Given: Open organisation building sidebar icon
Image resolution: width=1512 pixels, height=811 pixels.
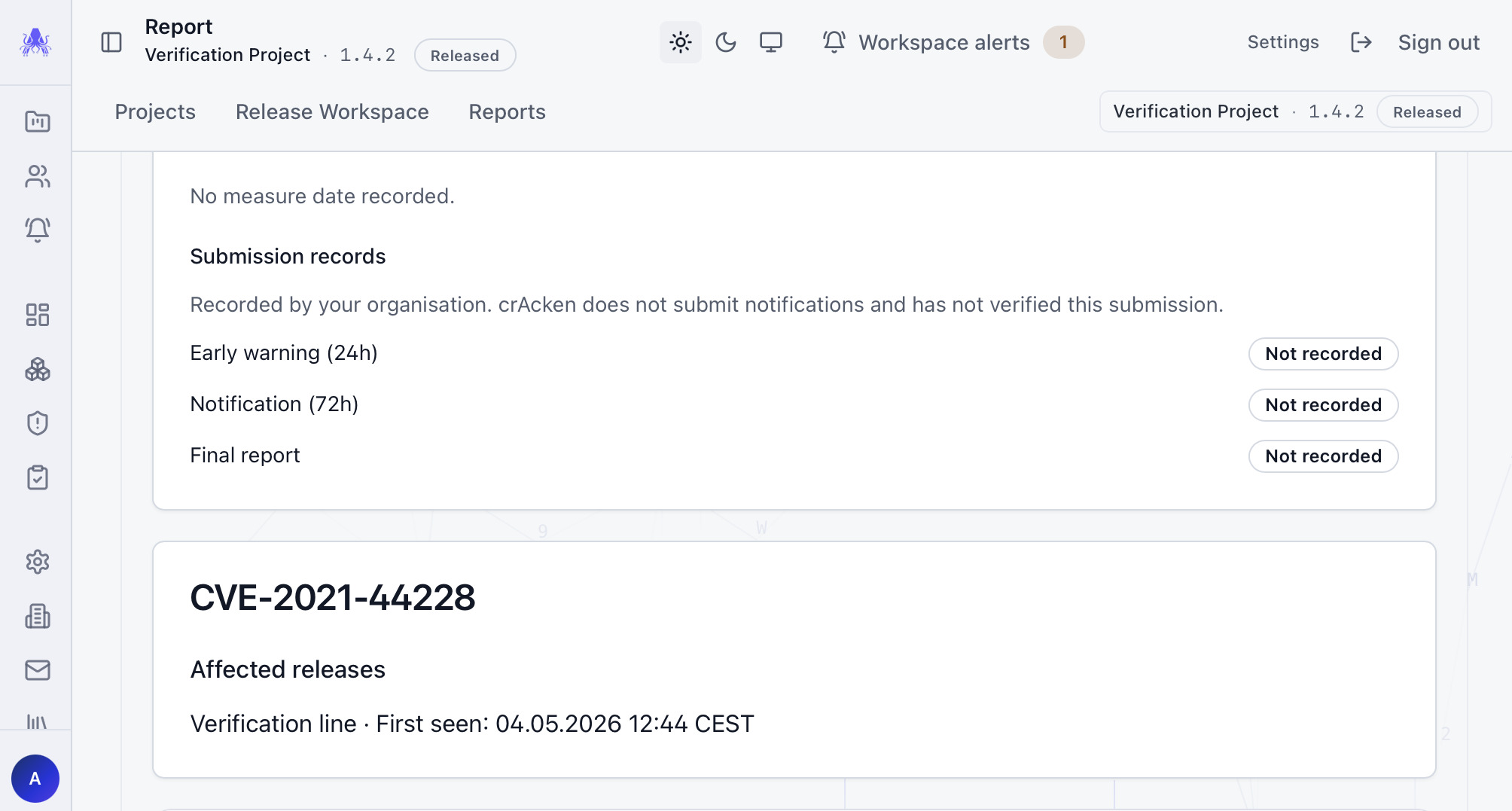Looking at the screenshot, I should [37, 616].
